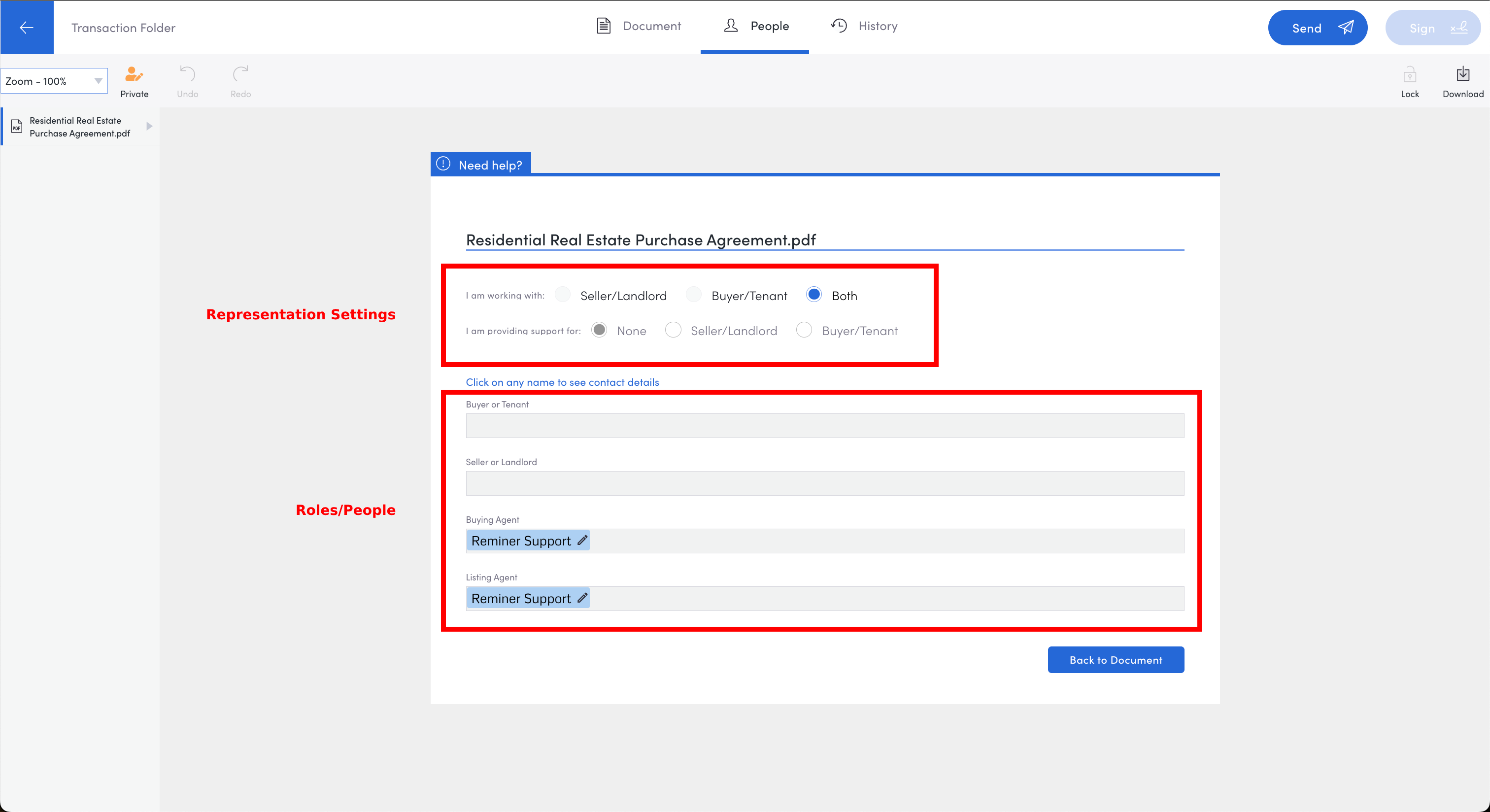Viewport: 1490px width, 812px height.
Task: Click the back arrow icon
Action: point(27,27)
